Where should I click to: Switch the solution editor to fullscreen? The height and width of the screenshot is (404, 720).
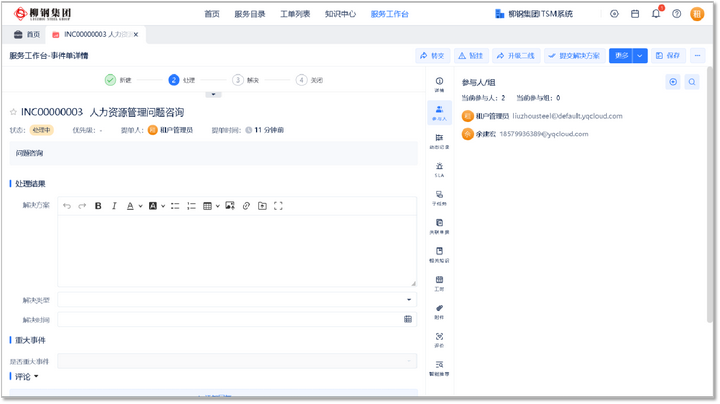tap(278, 206)
